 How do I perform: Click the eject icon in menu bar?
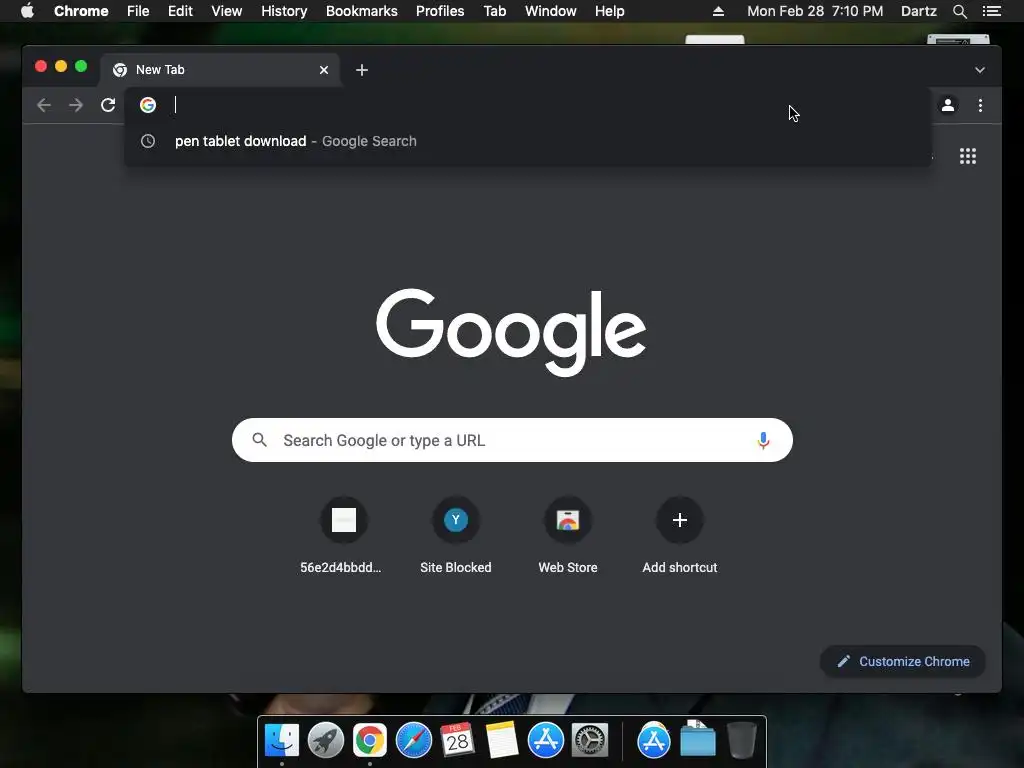coord(718,11)
